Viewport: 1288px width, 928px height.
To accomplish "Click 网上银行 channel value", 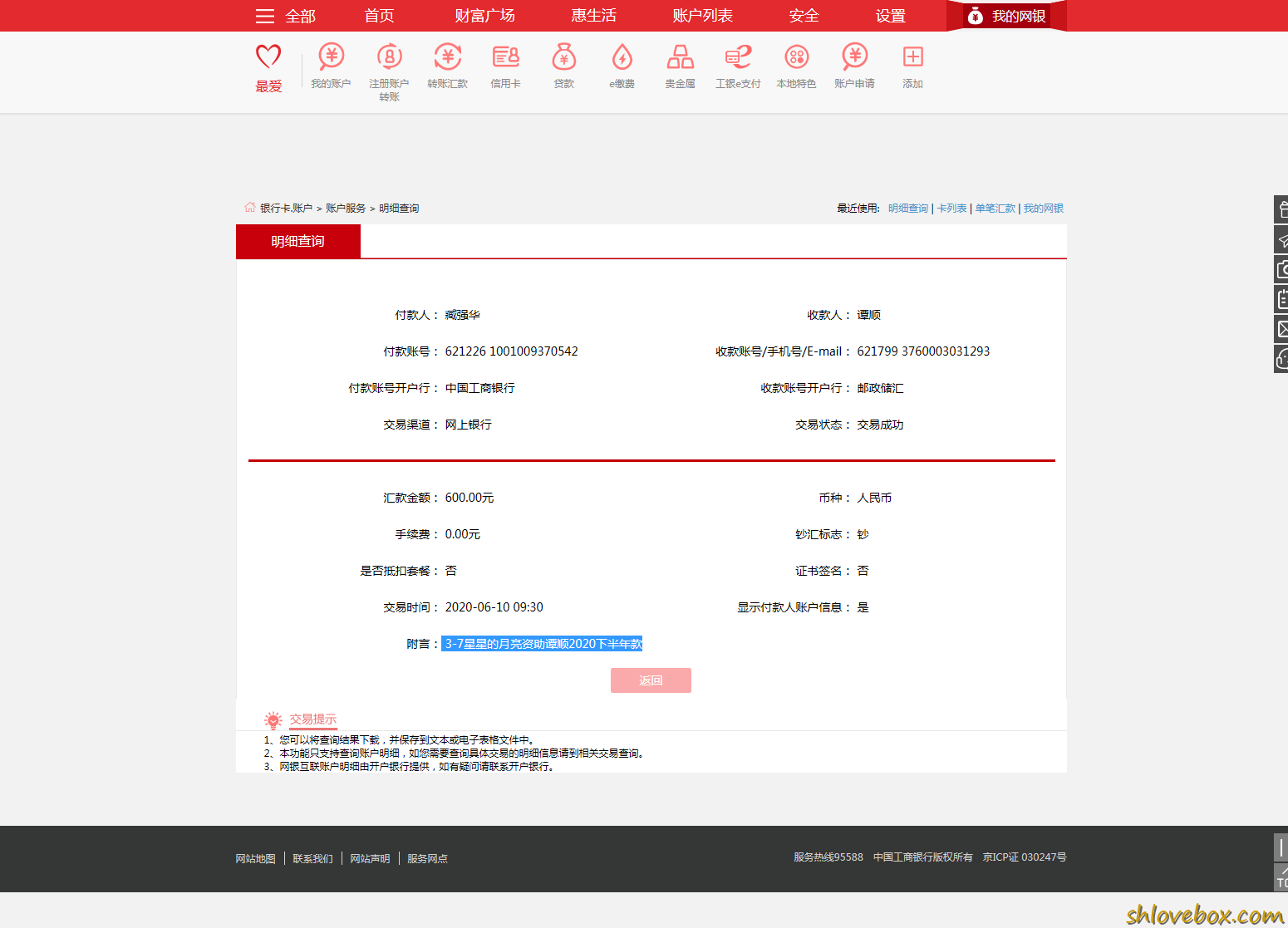I will (x=468, y=425).
